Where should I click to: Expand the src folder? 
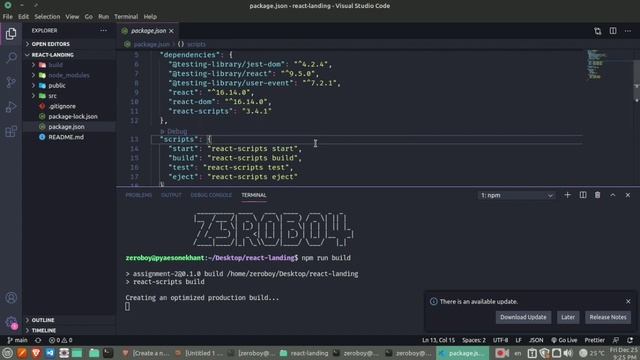coord(69,96)
